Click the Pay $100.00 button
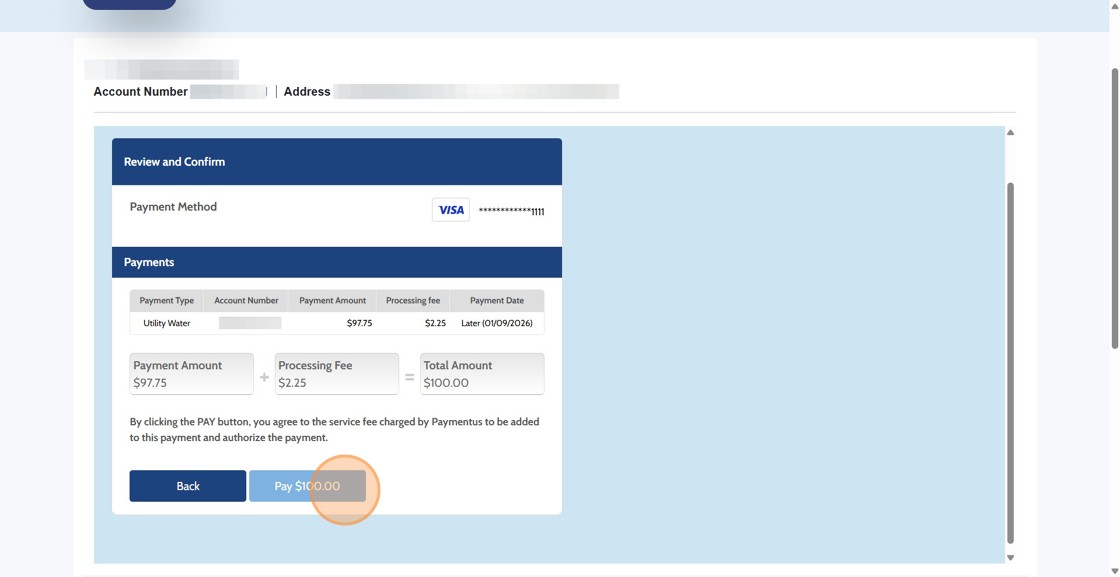This screenshot has width=1120, height=577. coord(307,485)
